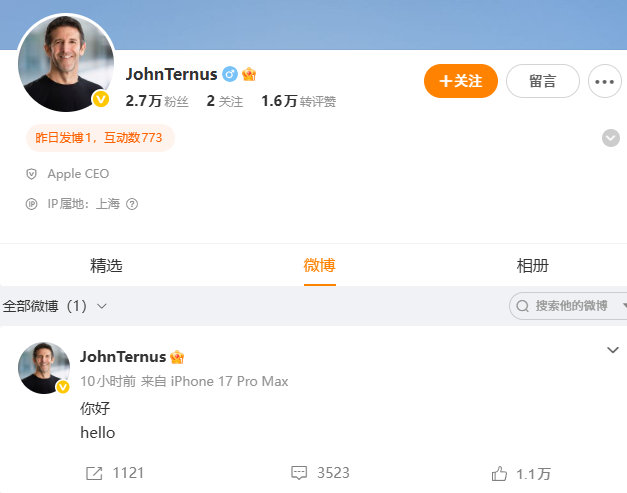This screenshot has width=627, height=493.
Task: Open comments via speech bubble icon
Action: tap(299, 473)
